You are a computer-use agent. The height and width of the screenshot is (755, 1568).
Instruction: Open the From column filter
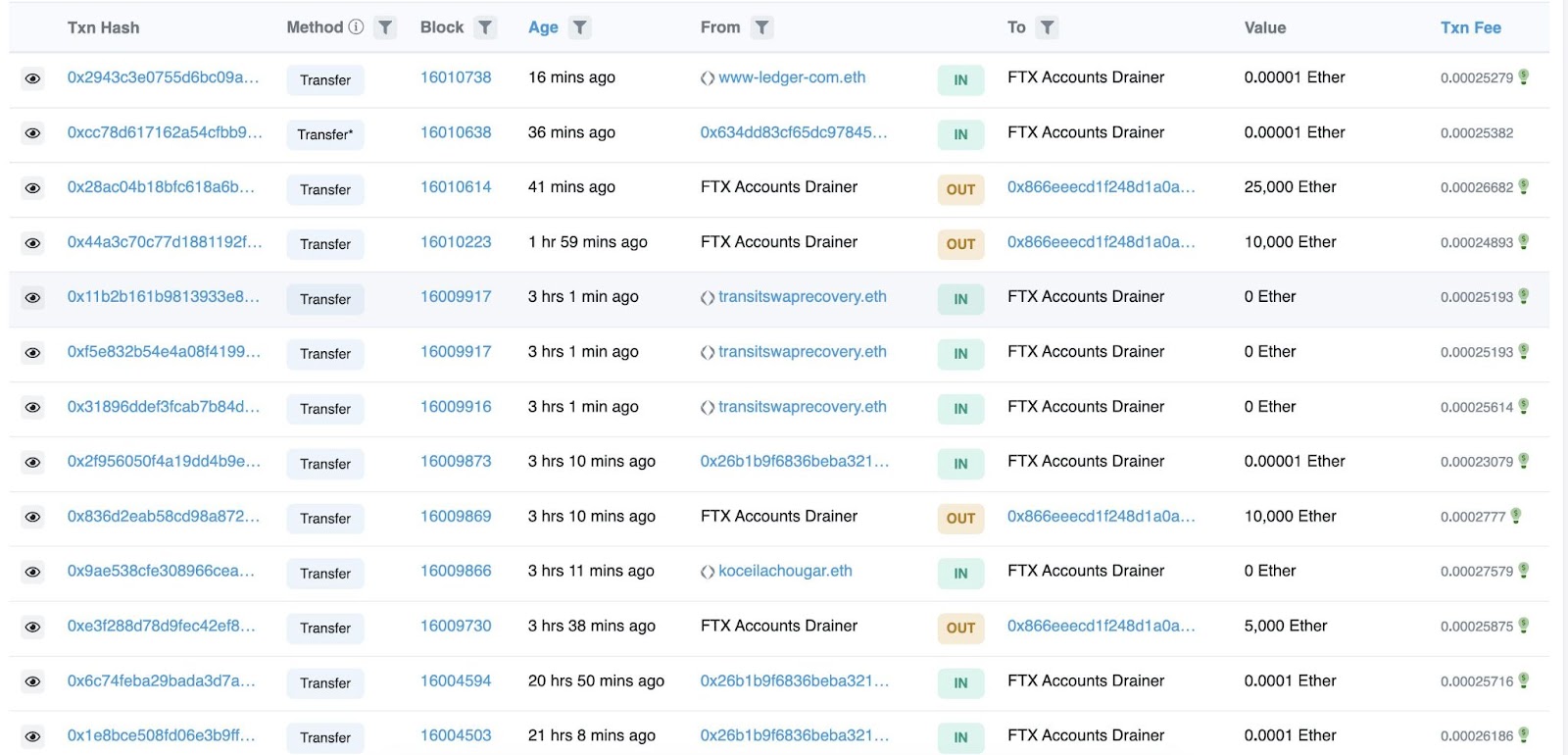[x=761, y=27]
